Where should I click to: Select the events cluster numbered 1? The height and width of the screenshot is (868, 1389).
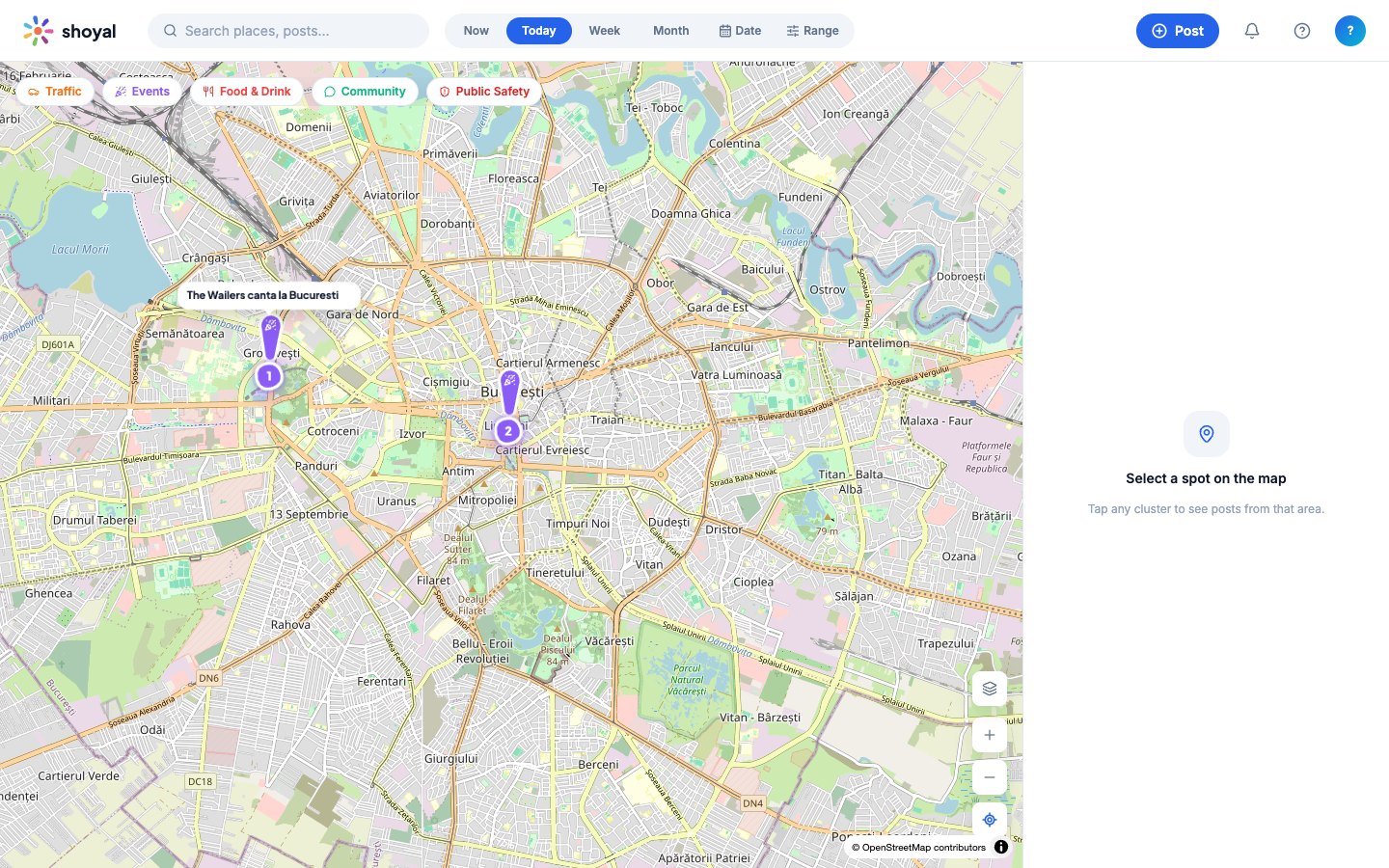coord(269,376)
